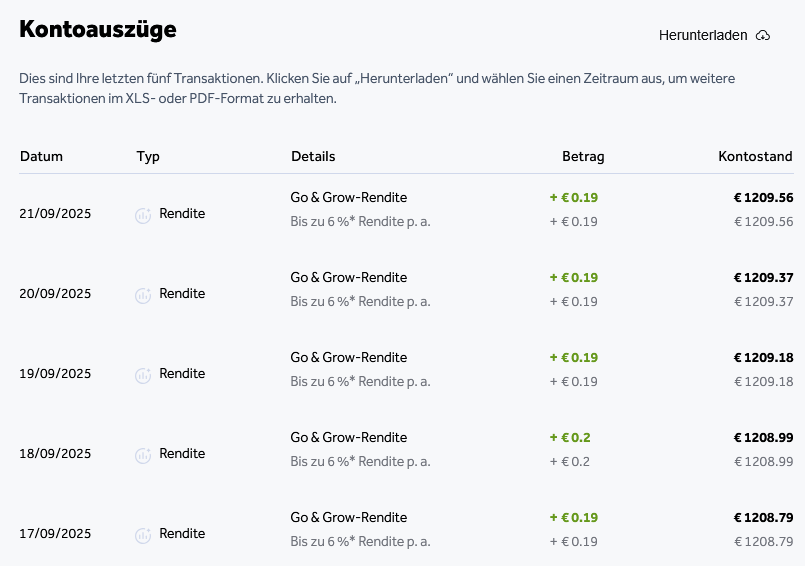
Task: Click the 17/09/2025 date cell
Action: click(55, 534)
